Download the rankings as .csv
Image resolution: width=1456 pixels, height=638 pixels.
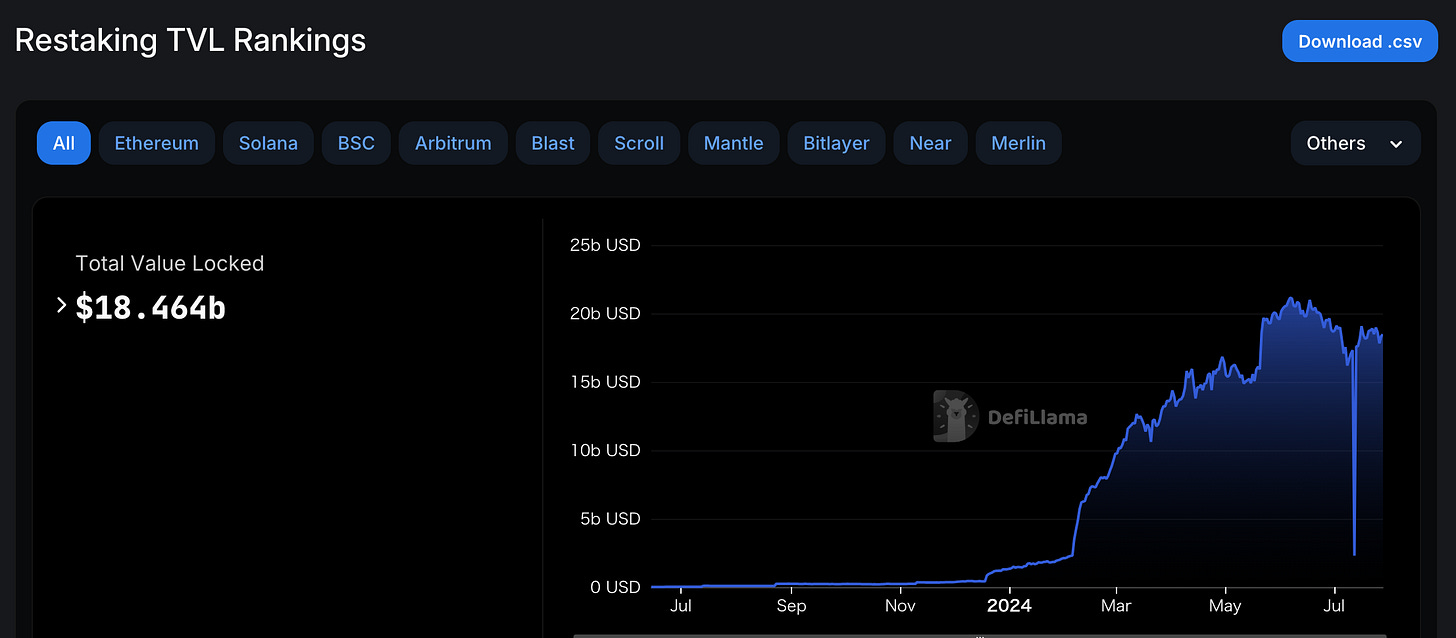[1360, 42]
